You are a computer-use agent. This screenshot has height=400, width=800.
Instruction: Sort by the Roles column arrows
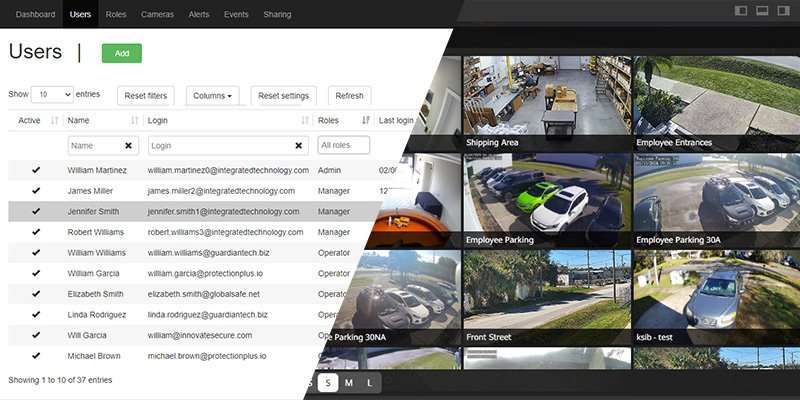coord(366,121)
